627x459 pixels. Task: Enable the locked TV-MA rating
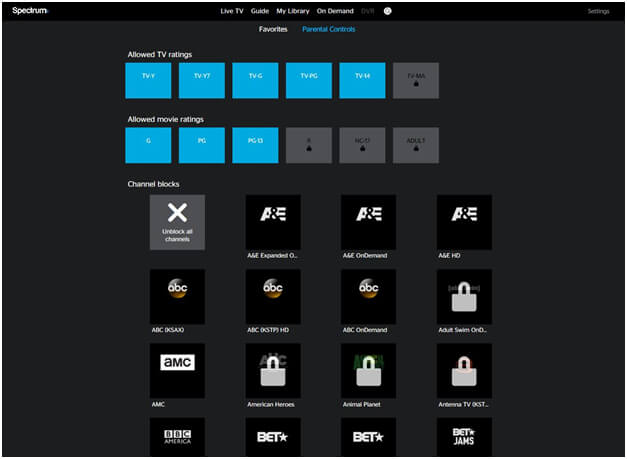pyautogui.click(x=416, y=80)
